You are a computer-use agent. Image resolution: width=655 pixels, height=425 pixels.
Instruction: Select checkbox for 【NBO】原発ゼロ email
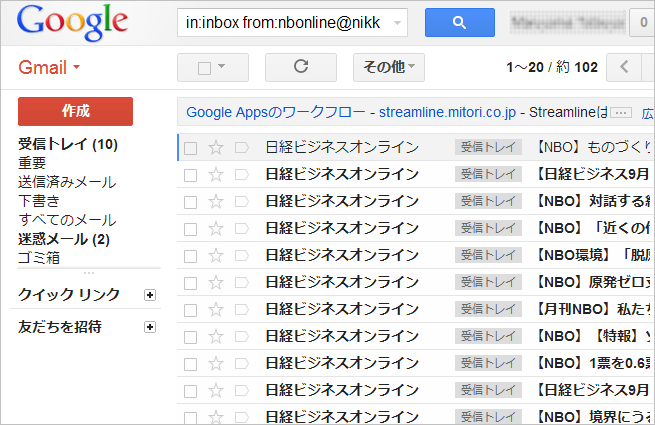(190, 283)
